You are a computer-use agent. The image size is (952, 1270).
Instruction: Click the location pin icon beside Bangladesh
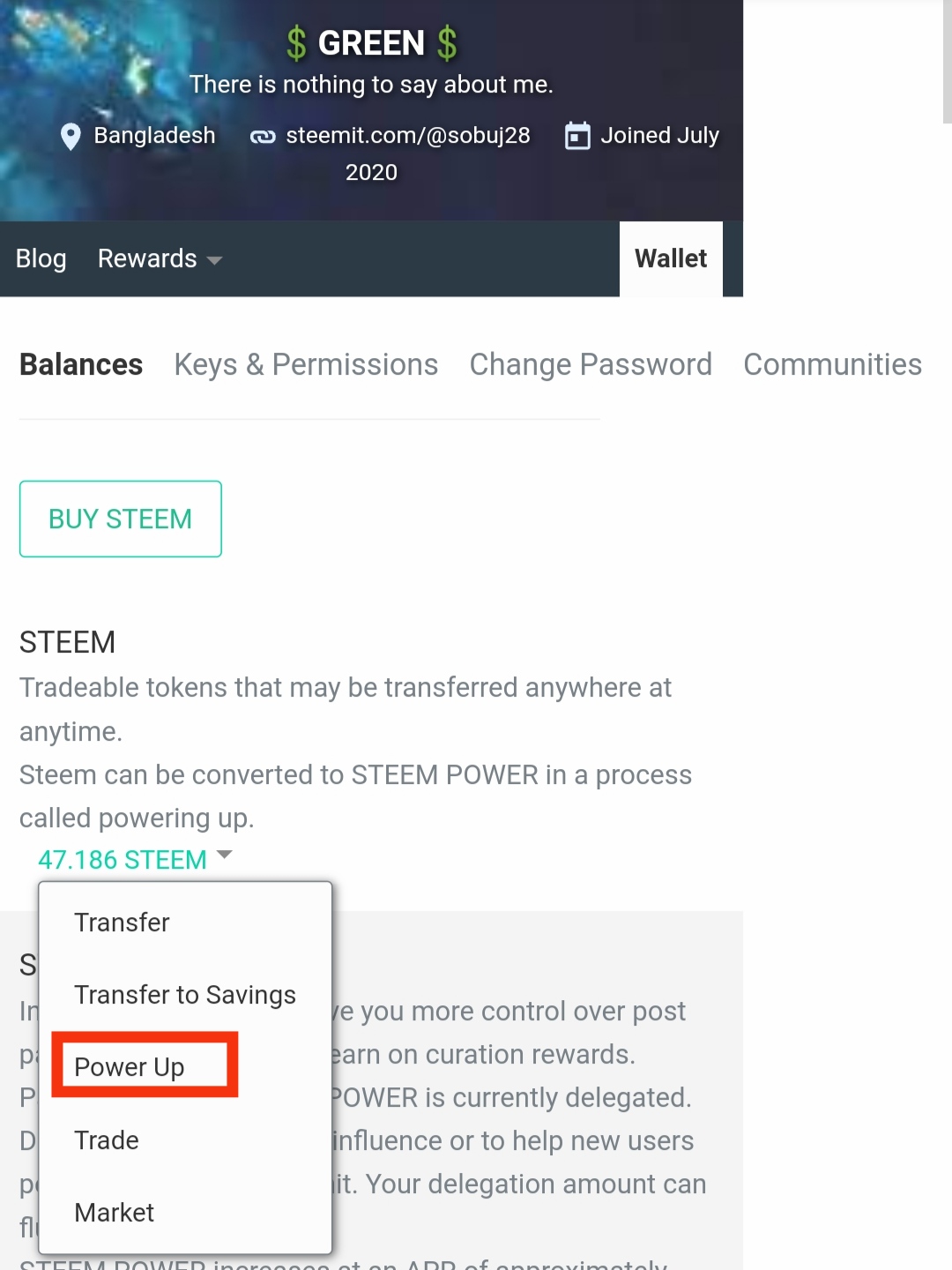click(71, 137)
